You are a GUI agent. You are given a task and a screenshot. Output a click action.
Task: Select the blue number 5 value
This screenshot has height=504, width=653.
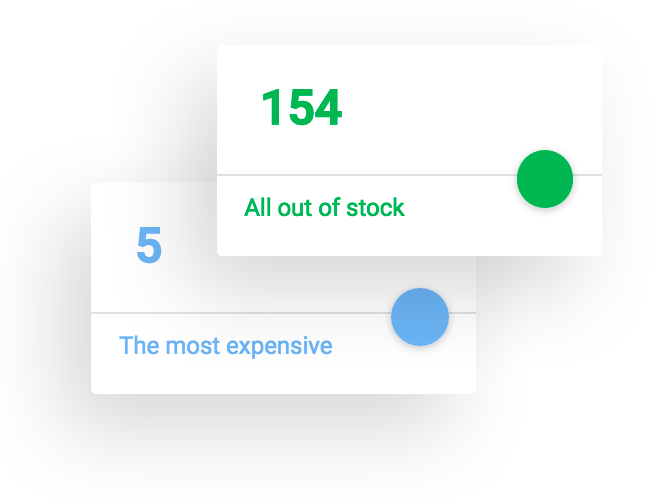(149, 245)
